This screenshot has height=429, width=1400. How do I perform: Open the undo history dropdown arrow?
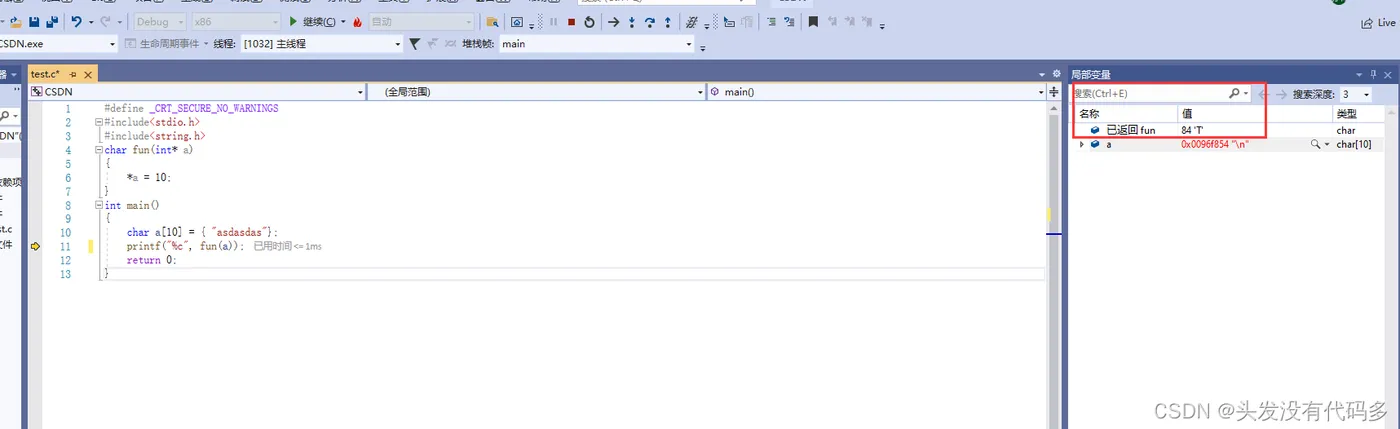click(x=90, y=21)
